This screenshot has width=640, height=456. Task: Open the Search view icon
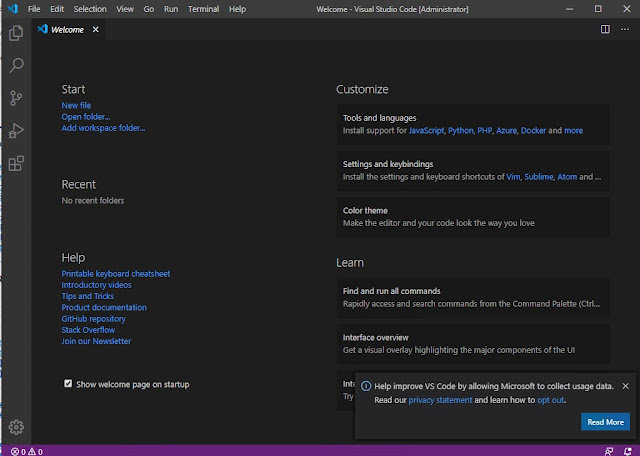coord(16,65)
